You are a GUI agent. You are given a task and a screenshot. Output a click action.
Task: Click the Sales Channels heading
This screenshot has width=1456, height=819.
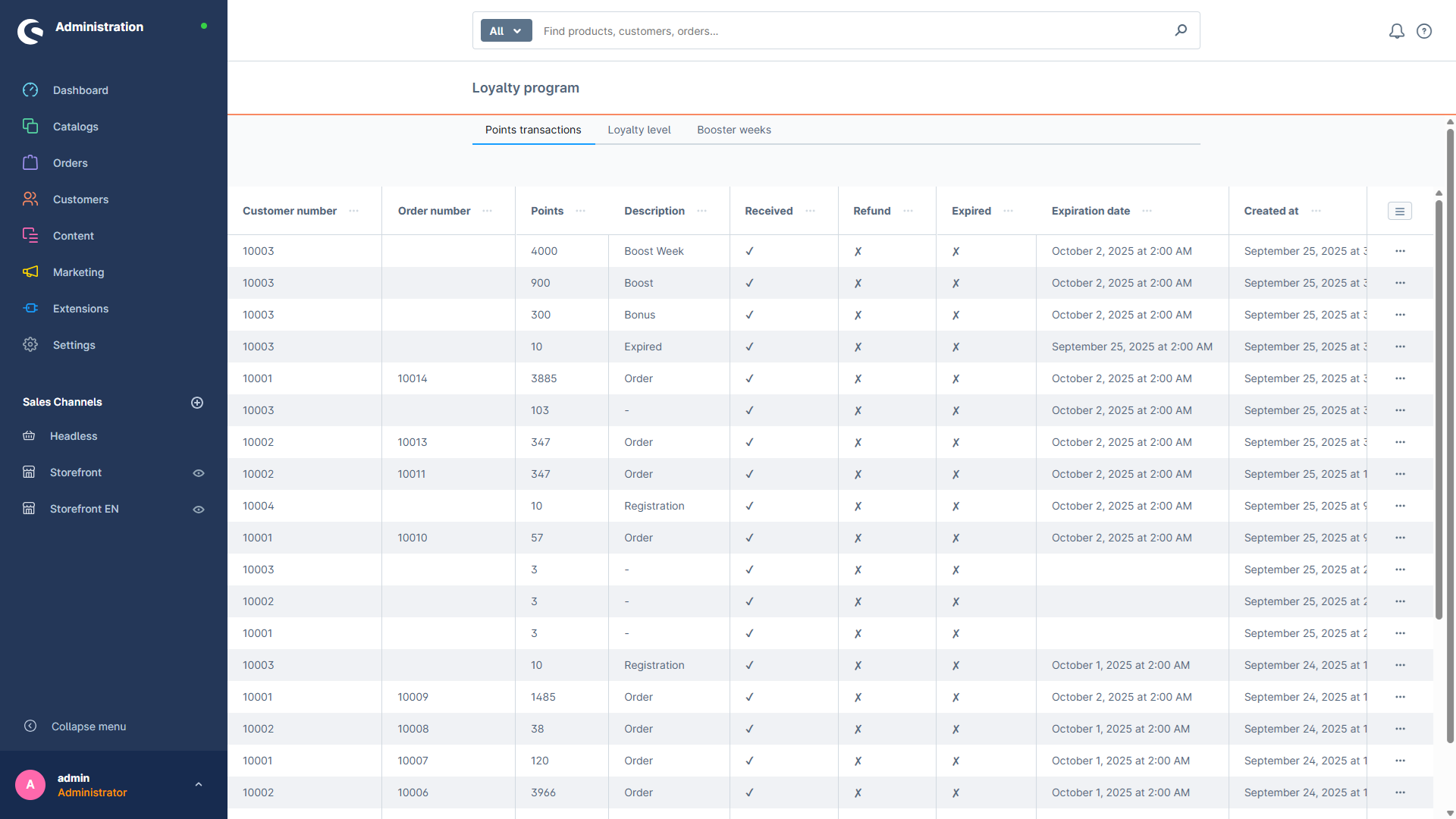62,402
